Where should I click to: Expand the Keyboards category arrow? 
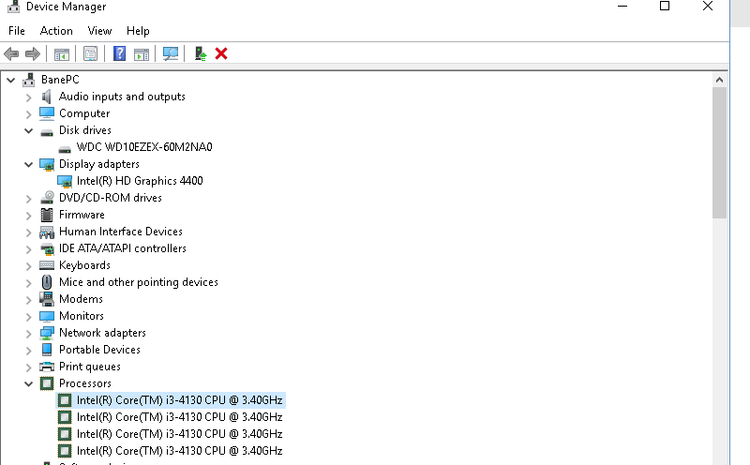point(29,266)
